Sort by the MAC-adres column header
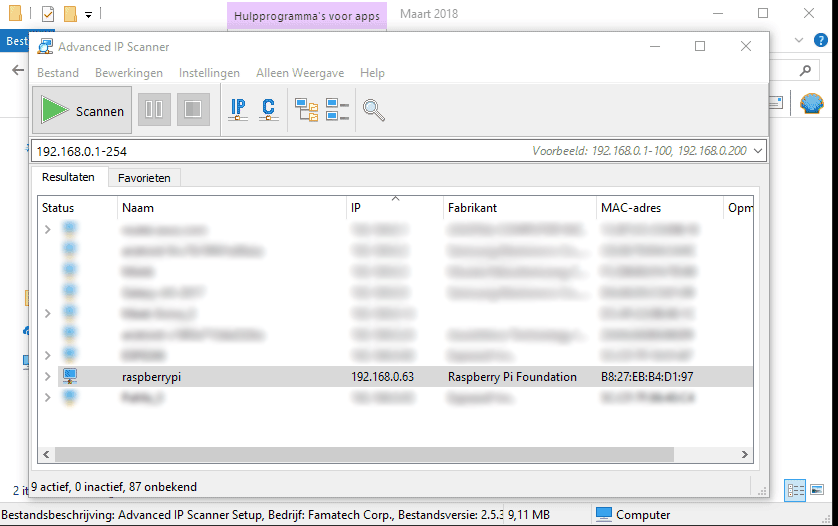 pyautogui.click(x=659, y=208)
